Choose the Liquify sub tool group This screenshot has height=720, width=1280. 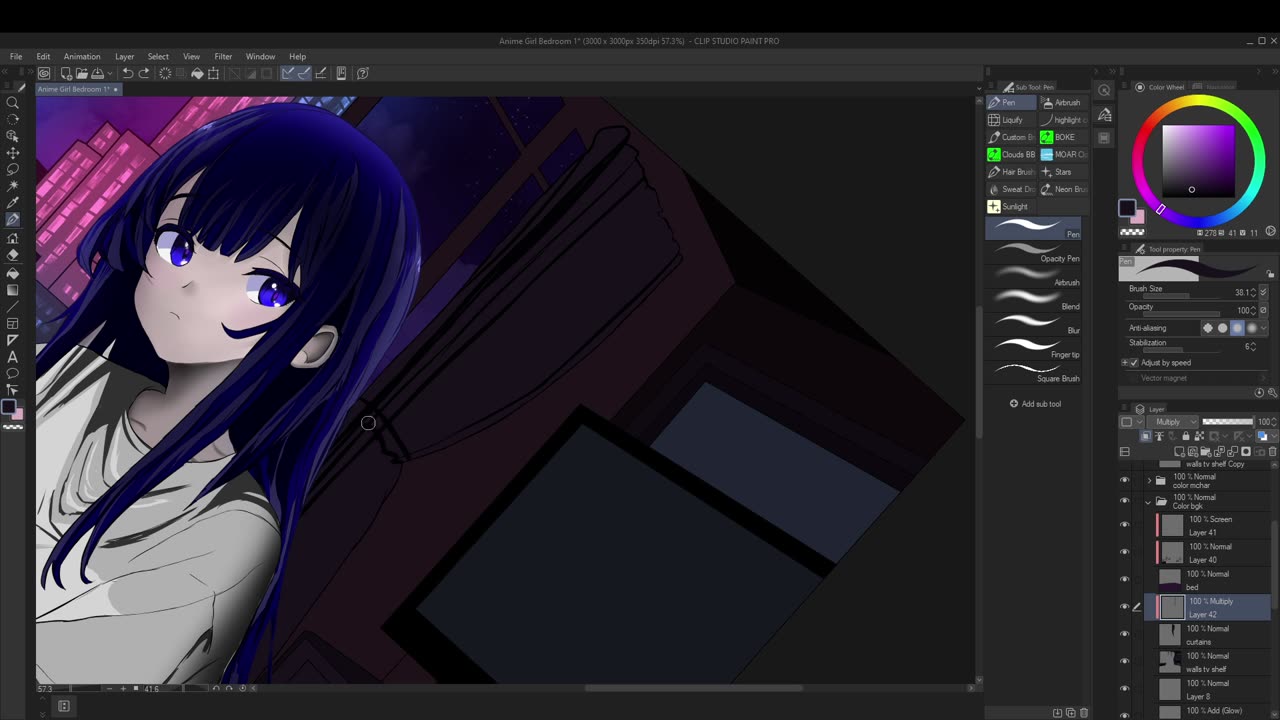pos(1011,120)
